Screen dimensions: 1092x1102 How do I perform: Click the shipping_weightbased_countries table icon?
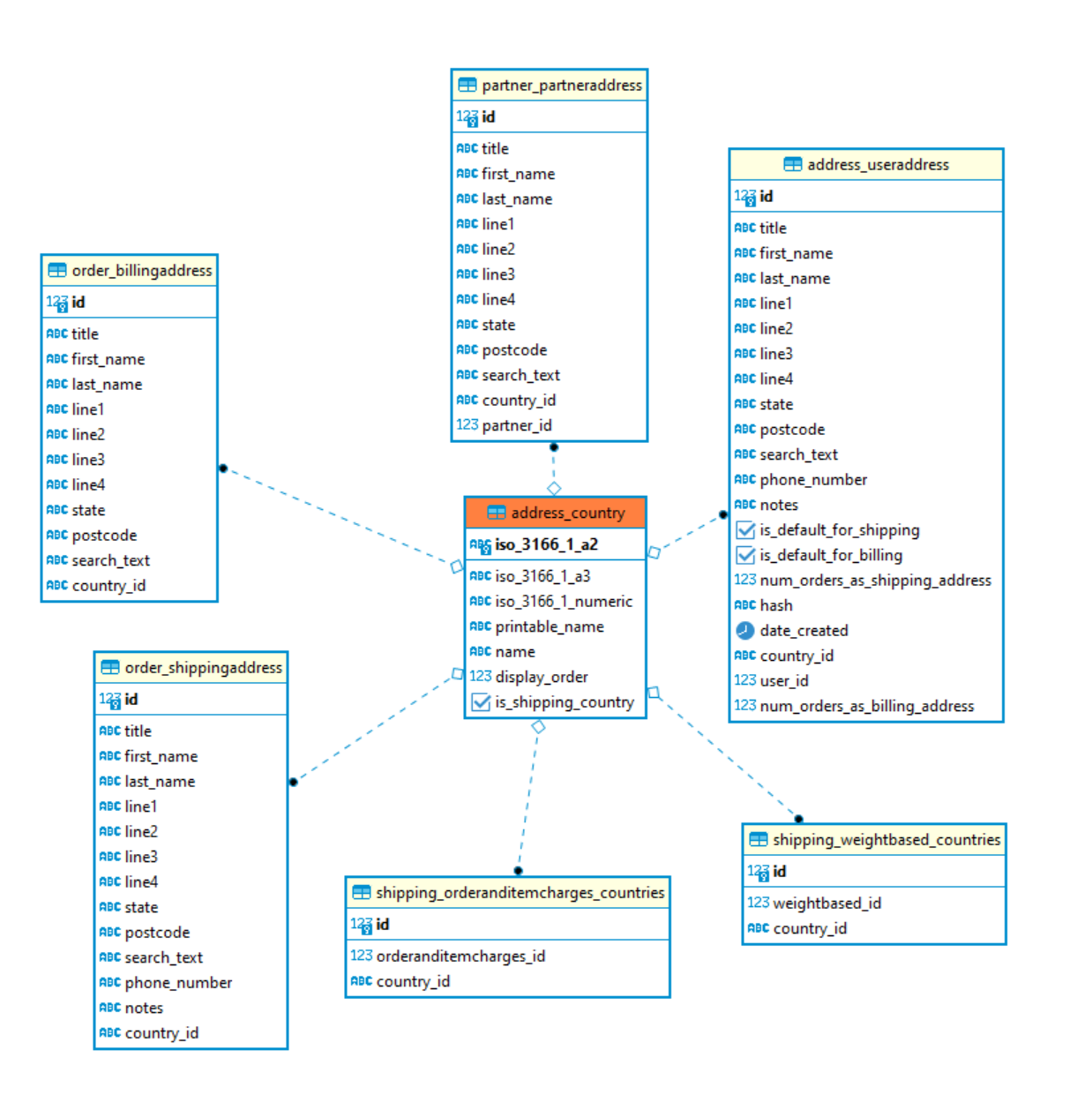tap(759, 840)
